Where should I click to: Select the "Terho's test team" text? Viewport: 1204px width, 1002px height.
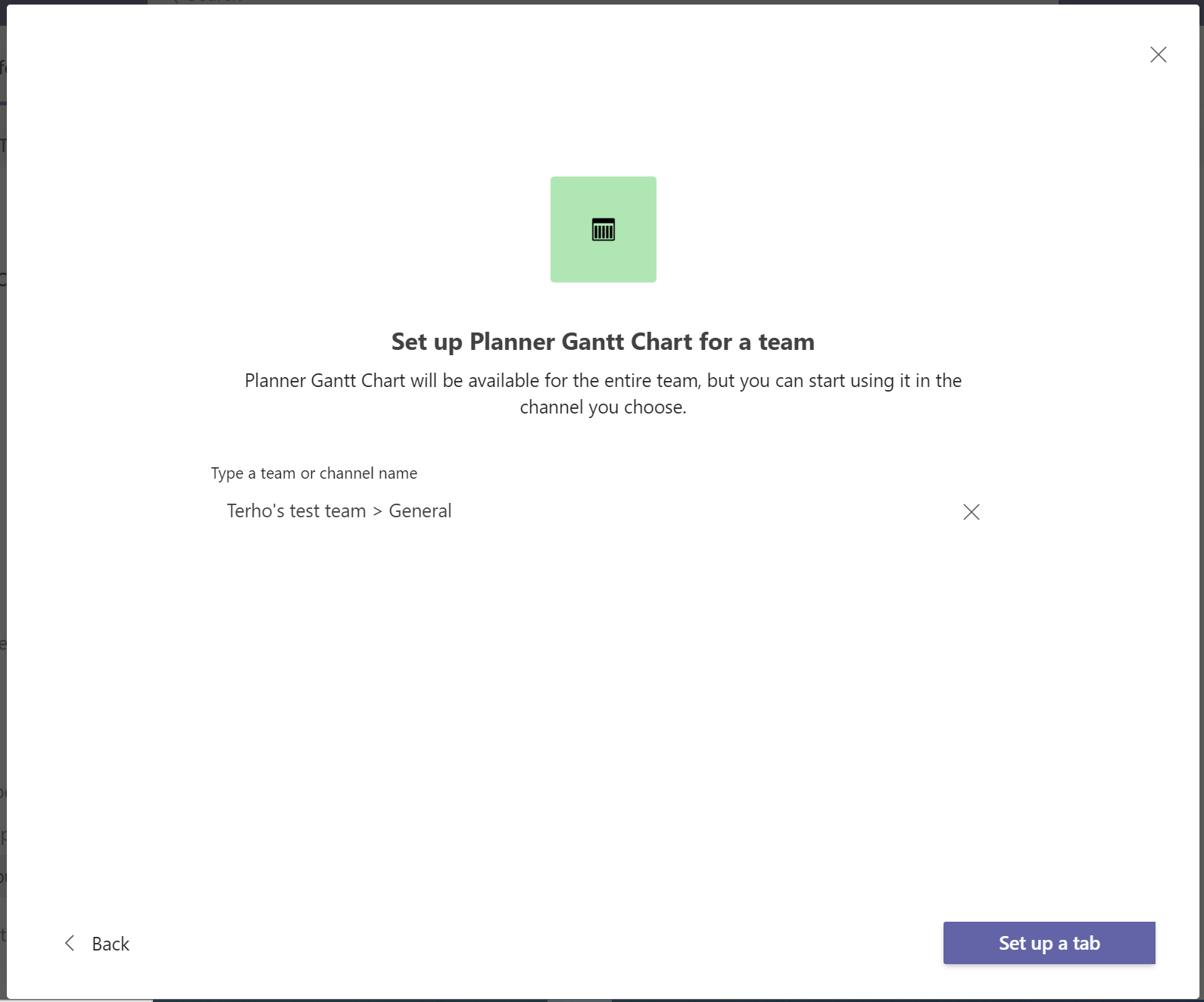click(x=296, y=511)
